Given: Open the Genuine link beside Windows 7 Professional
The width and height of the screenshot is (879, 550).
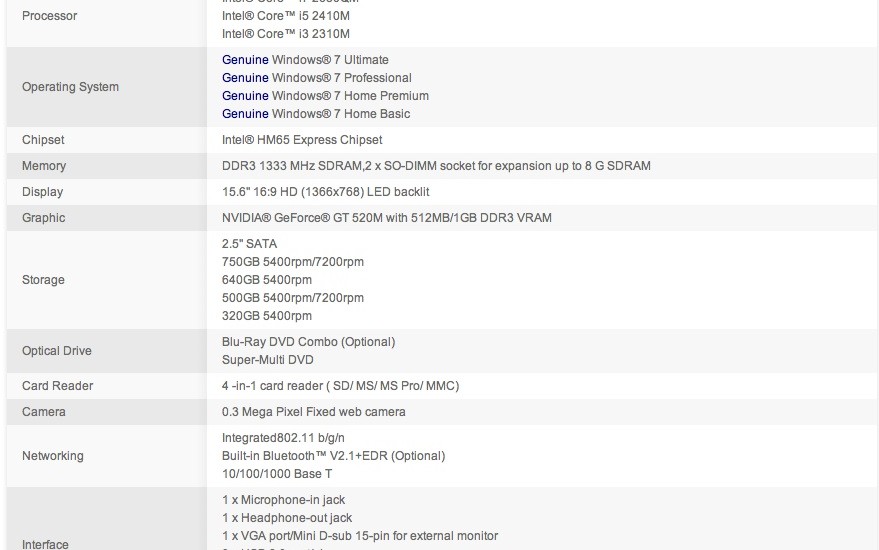Looking at the screenshot, I should coord(245,78).
